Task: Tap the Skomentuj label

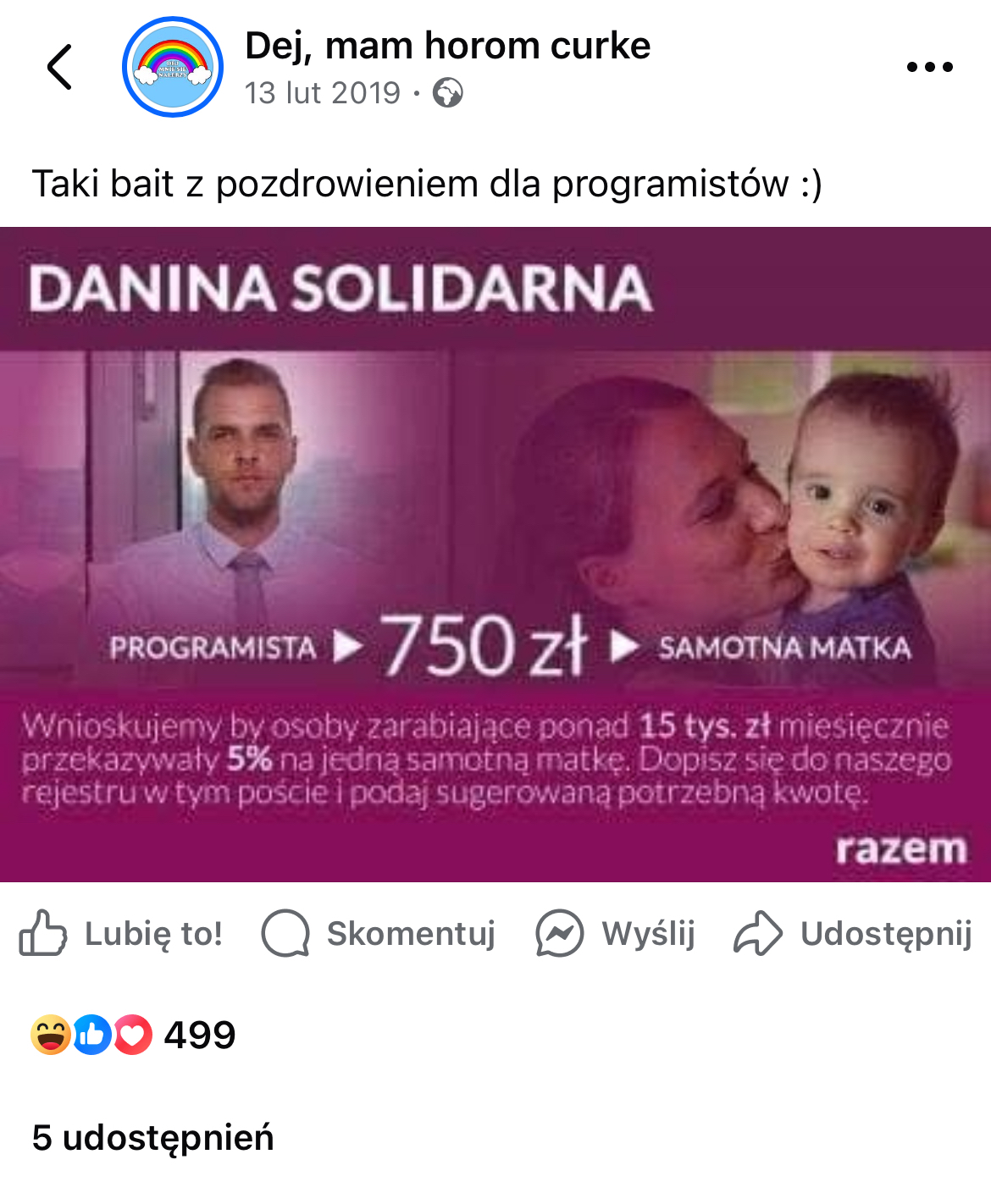Action: (x=411, y=933)
